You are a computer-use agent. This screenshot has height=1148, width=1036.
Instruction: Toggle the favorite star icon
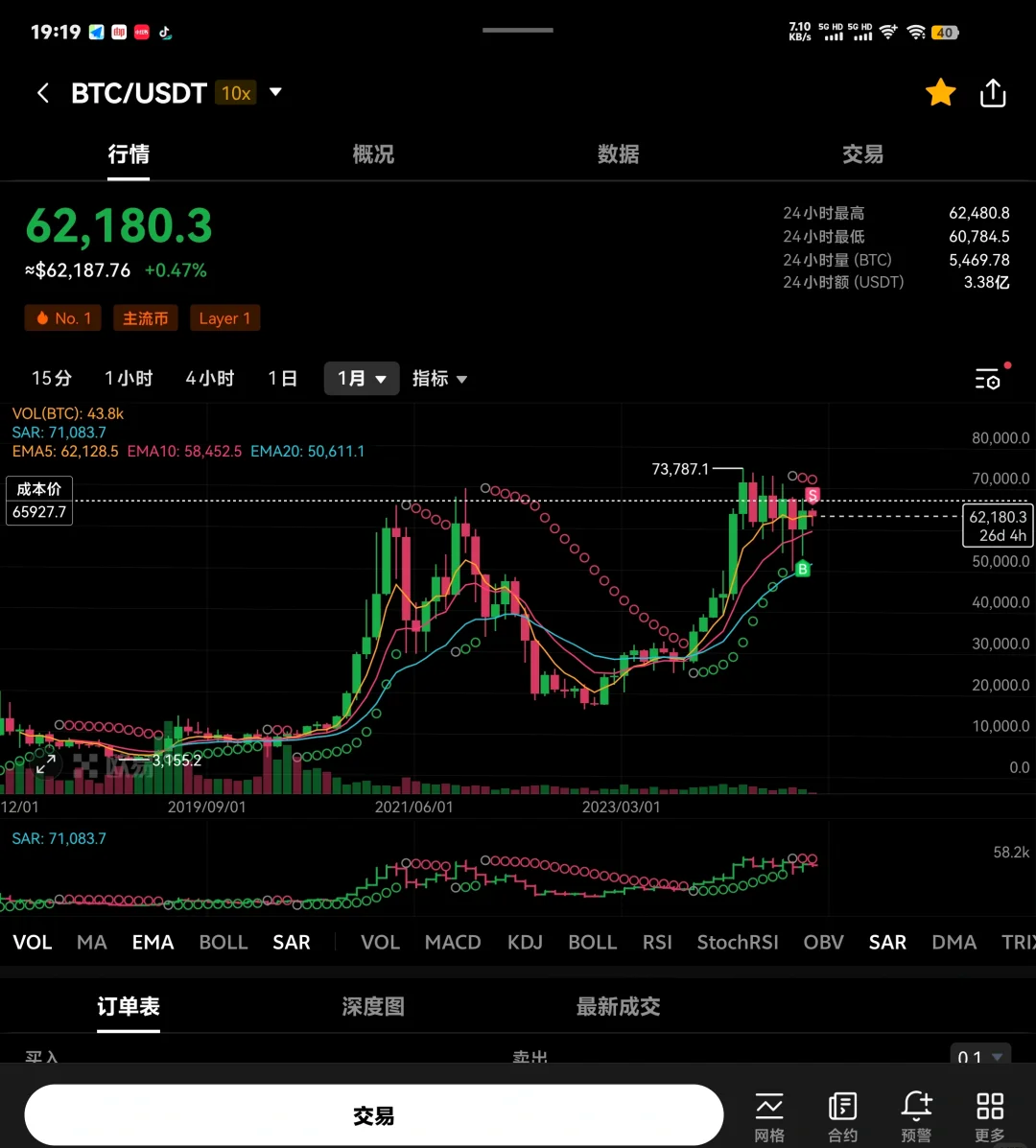[x=940, y=93]
